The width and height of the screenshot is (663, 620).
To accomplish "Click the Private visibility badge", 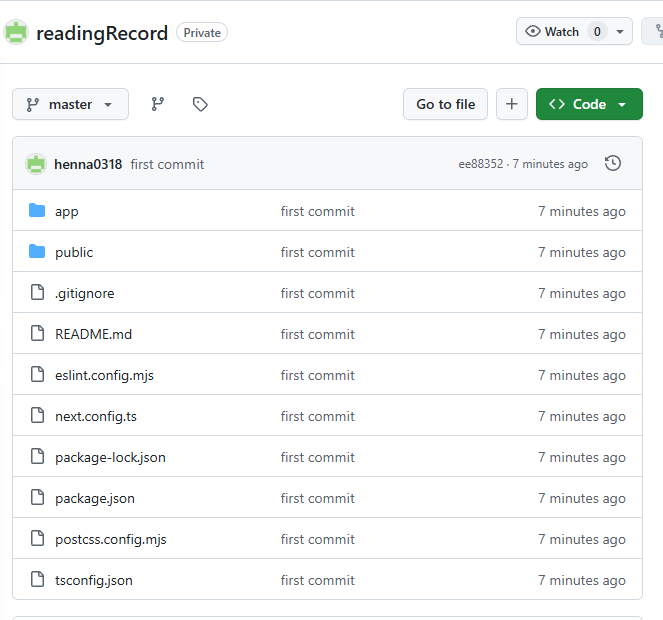I will pyautogui.click(x=202, y=33).
